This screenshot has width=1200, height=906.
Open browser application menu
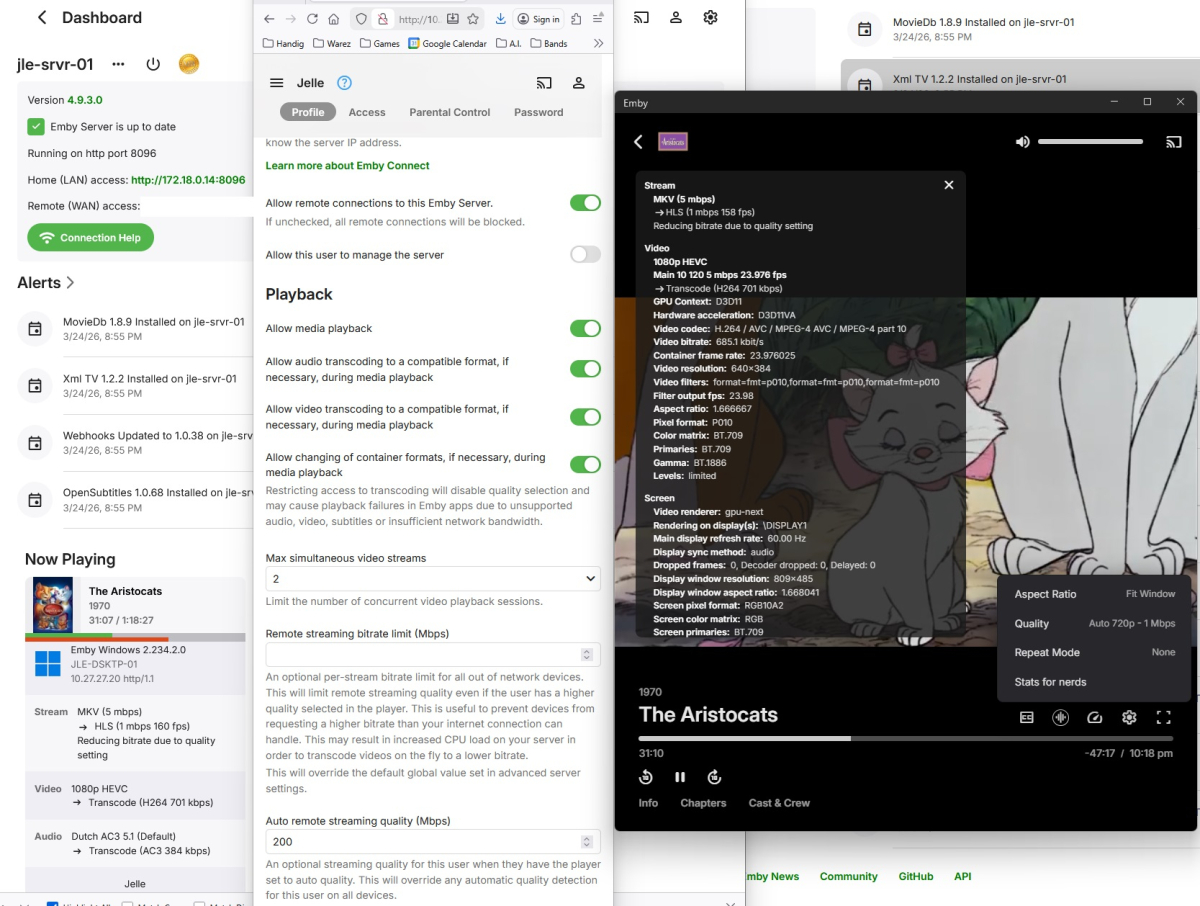click(x=598, y=19)
